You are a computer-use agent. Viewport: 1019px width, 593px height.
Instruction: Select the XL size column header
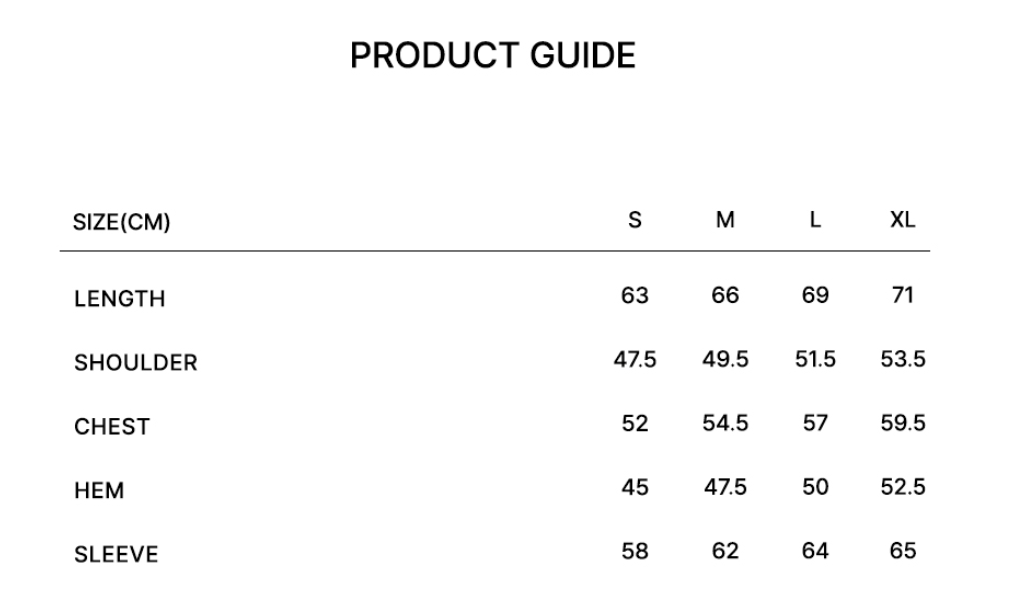[x=902, y=220]
